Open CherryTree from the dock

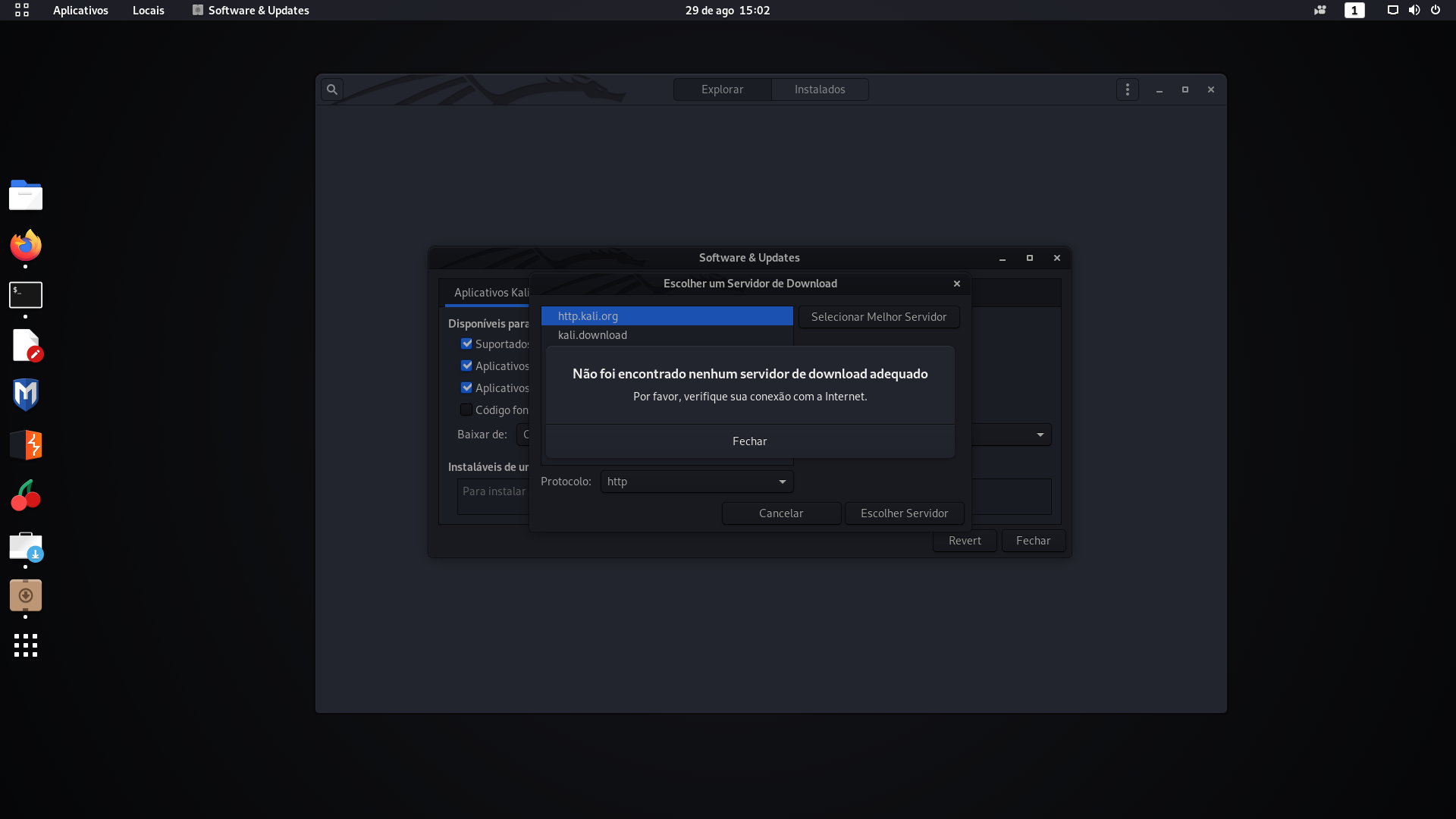[26, 495]
